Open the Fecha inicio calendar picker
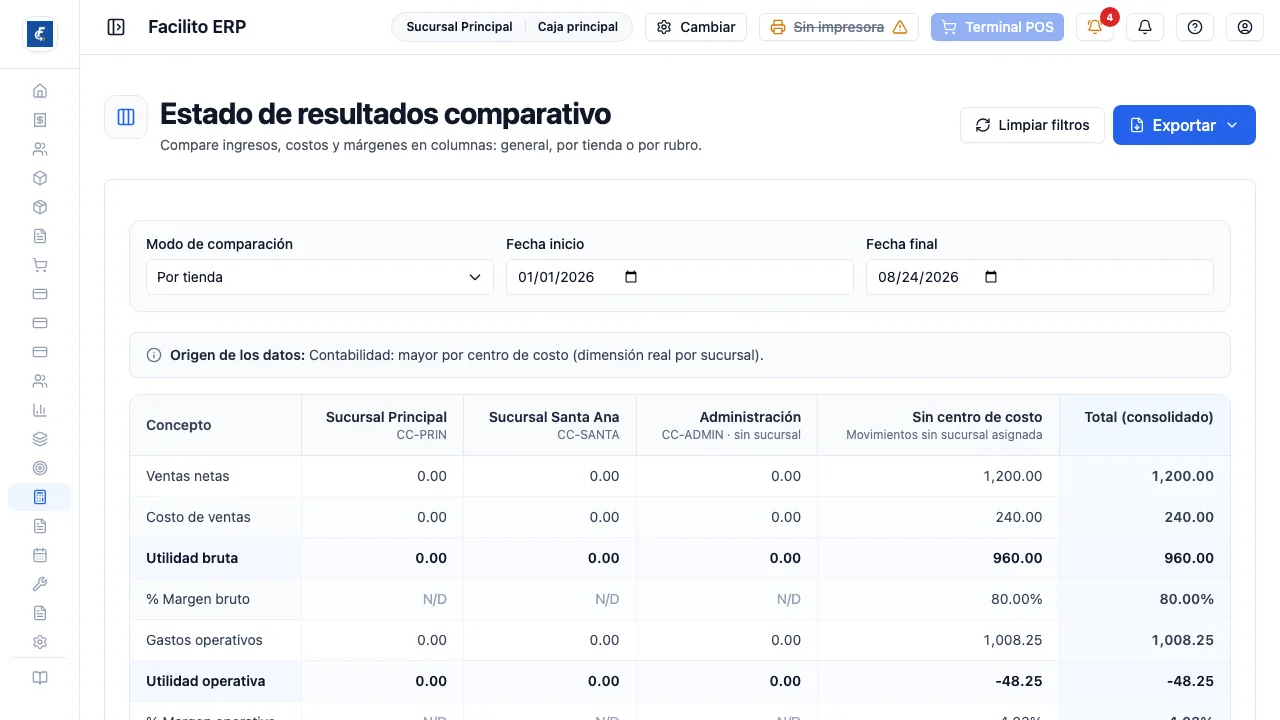 tap(631, 277)
